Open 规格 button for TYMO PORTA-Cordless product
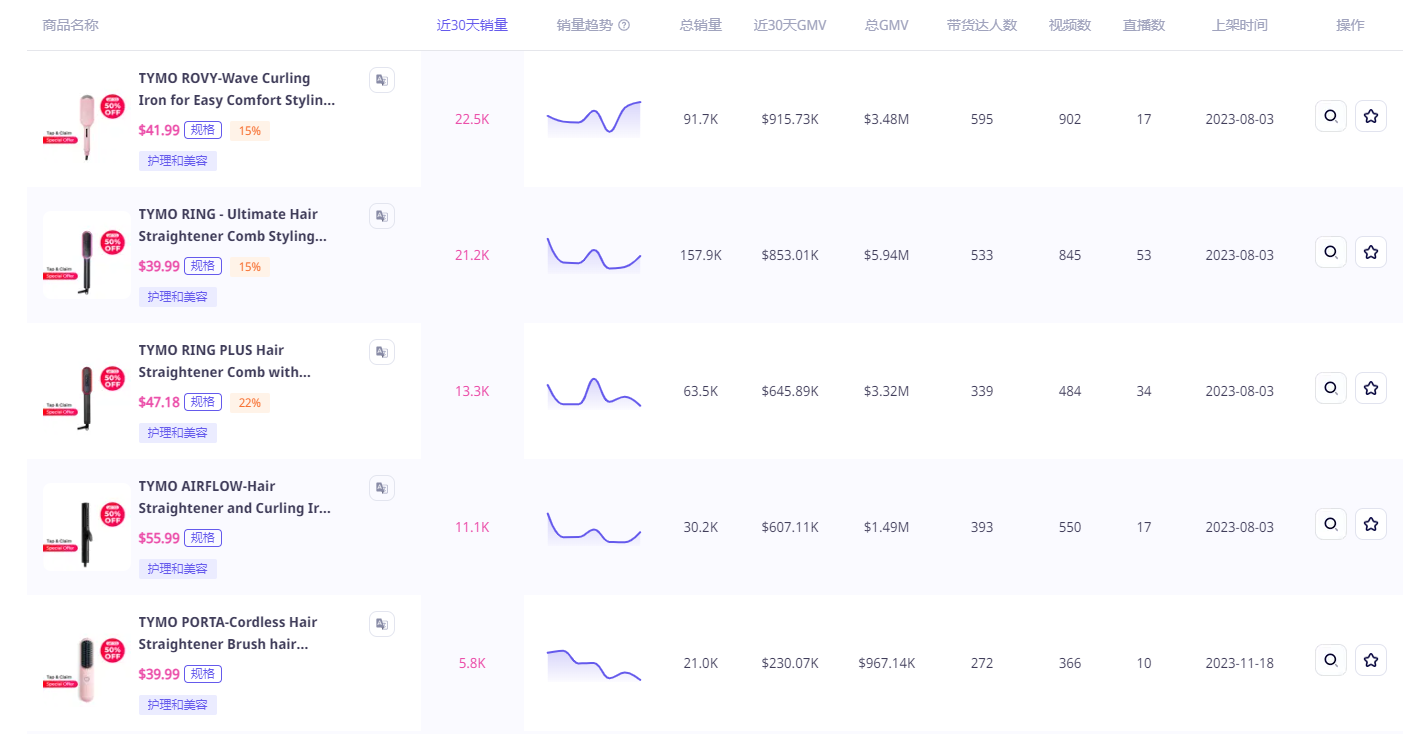The image size is (1412, 734). (203, 674)
